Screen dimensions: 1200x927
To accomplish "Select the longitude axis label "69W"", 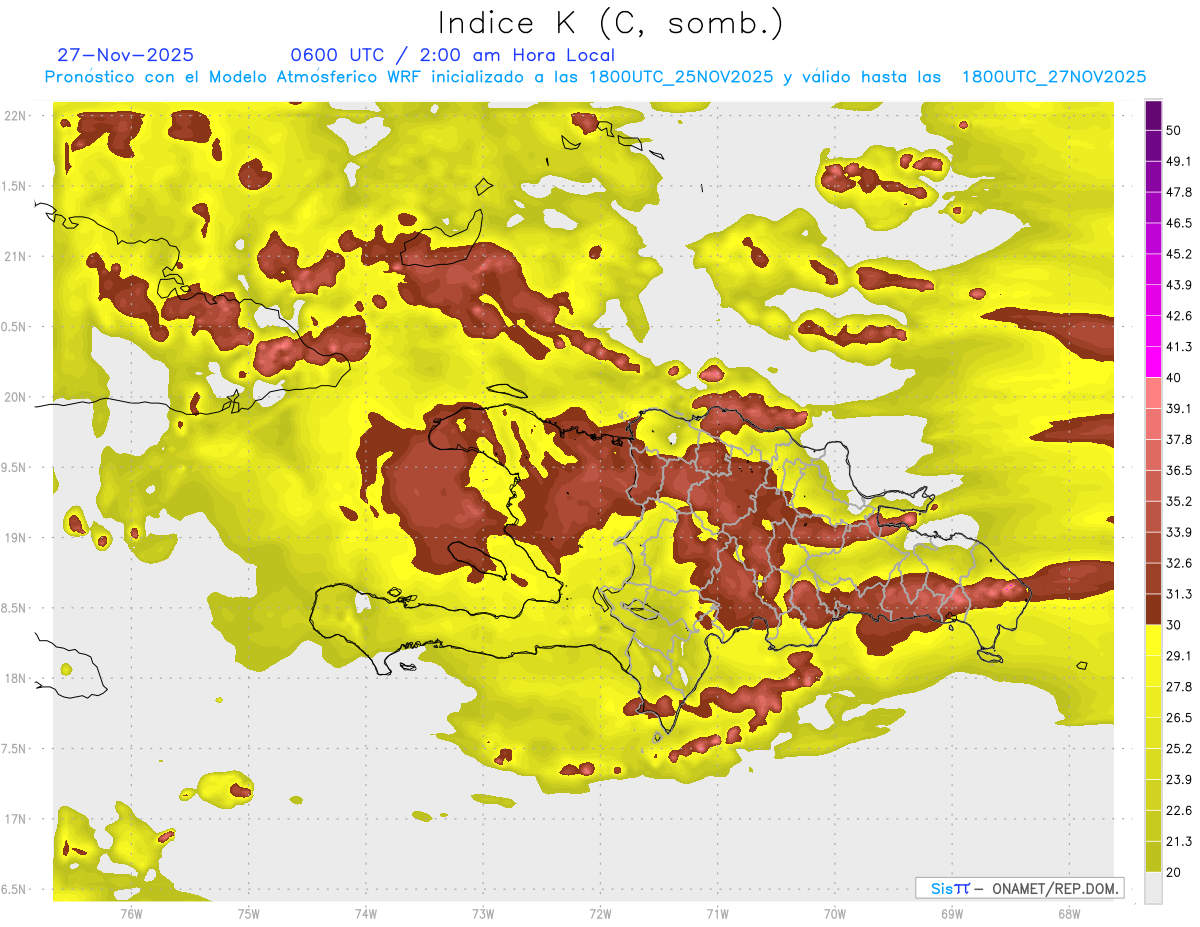I will click(x=952, y=913).
